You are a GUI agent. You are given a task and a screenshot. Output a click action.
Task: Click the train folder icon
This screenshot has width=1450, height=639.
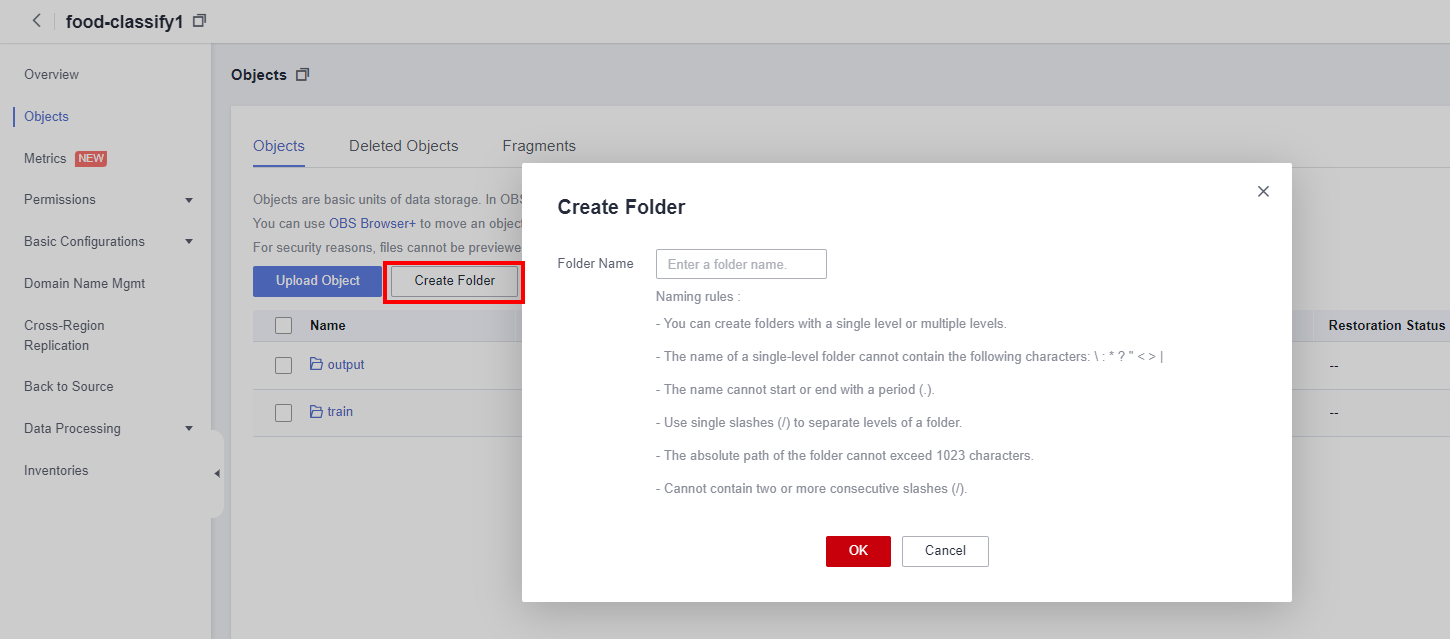tap(316, 412)
